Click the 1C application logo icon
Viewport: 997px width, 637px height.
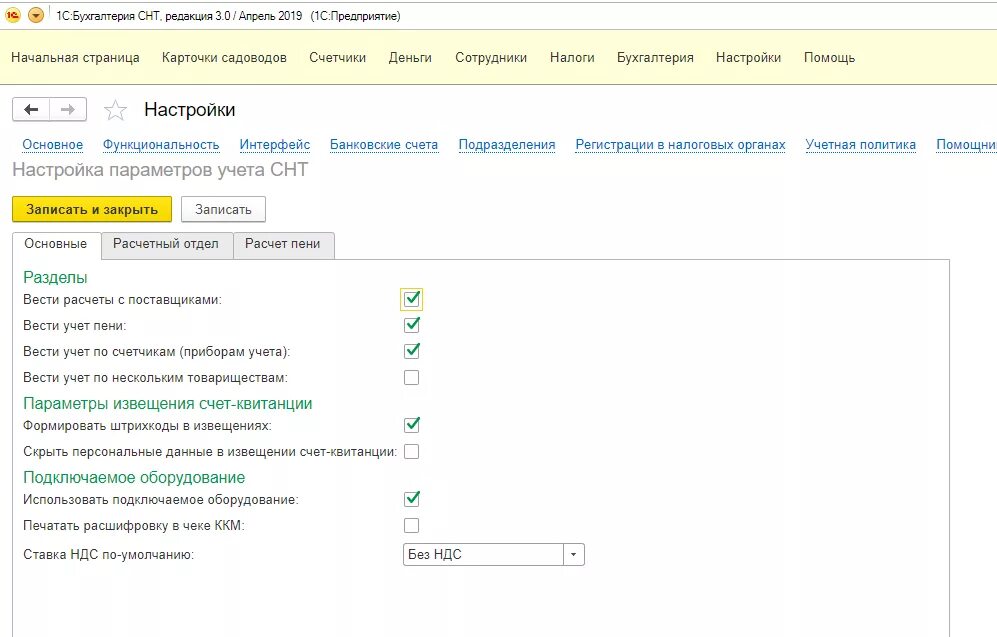pos(13,15)
